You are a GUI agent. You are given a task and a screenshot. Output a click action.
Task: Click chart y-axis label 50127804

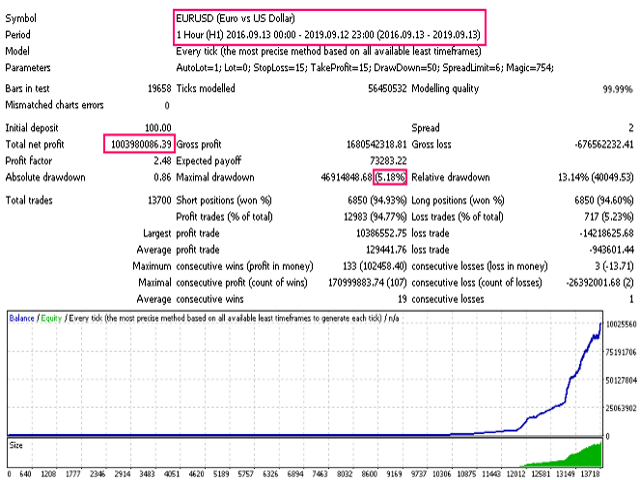pyautogui.click(x=621, y=380)
